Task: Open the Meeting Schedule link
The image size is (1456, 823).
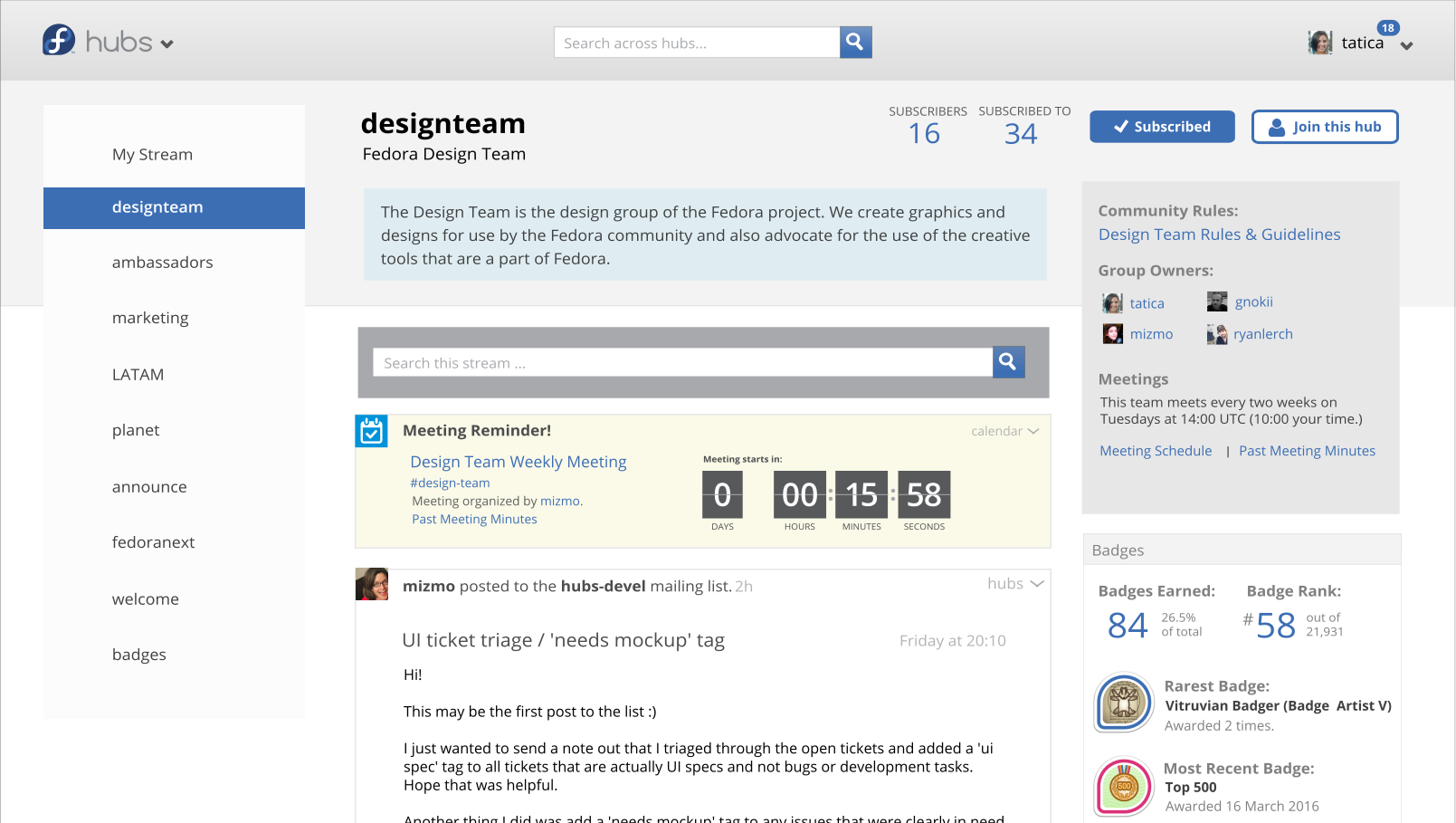Action: tap(1156, 451)
